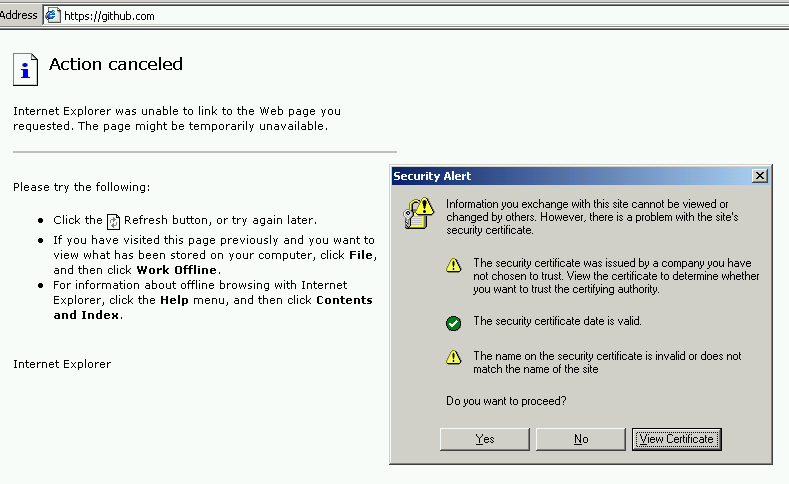
Task: Click the Internet Explorer footer text
Action: point(62,364)
